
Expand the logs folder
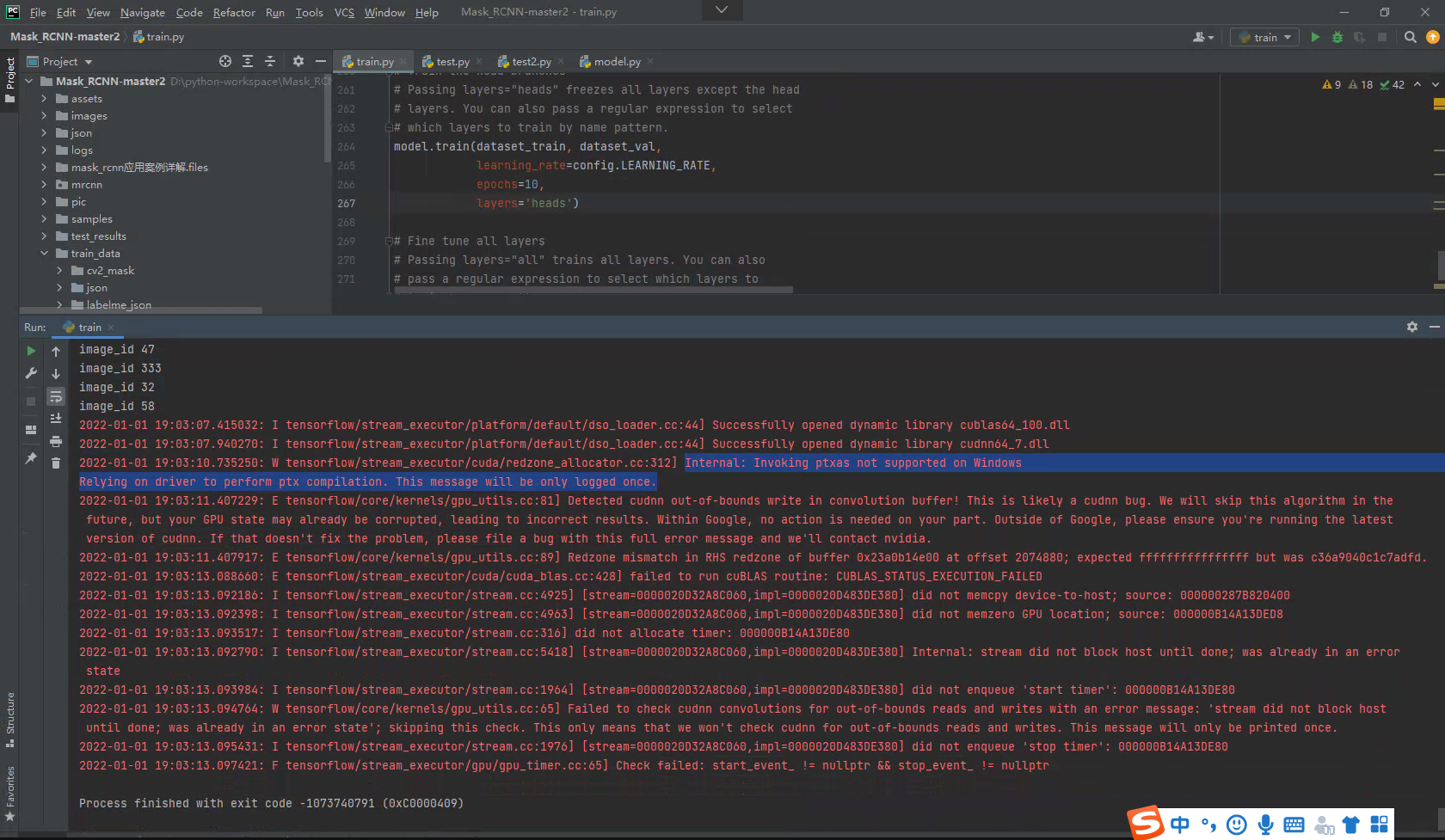point(44,150)
